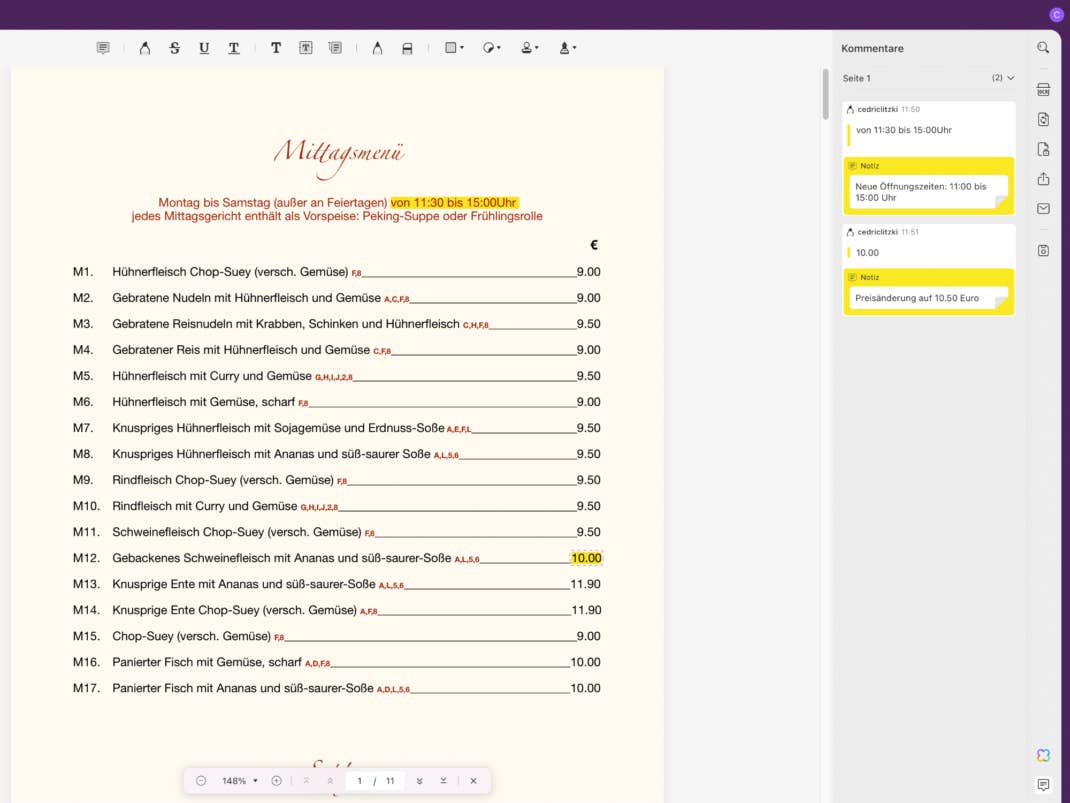Open the stamp tool dropdown
This screenshot has width=1070, height=803.
pos(529,48)
